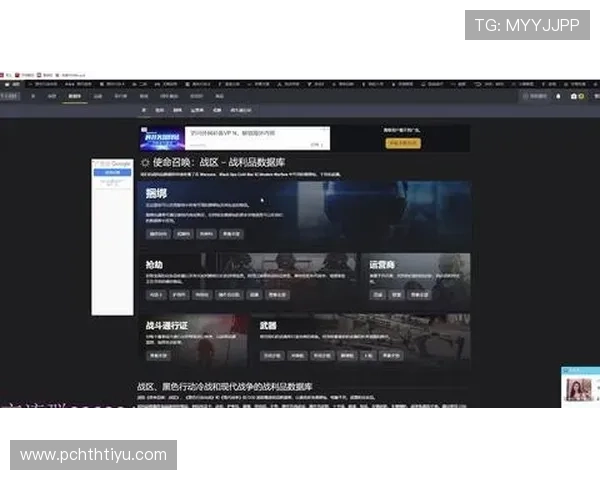Click first tag button under 抢劫 section
The image size is (600, 480).
[x=156, y=295]
